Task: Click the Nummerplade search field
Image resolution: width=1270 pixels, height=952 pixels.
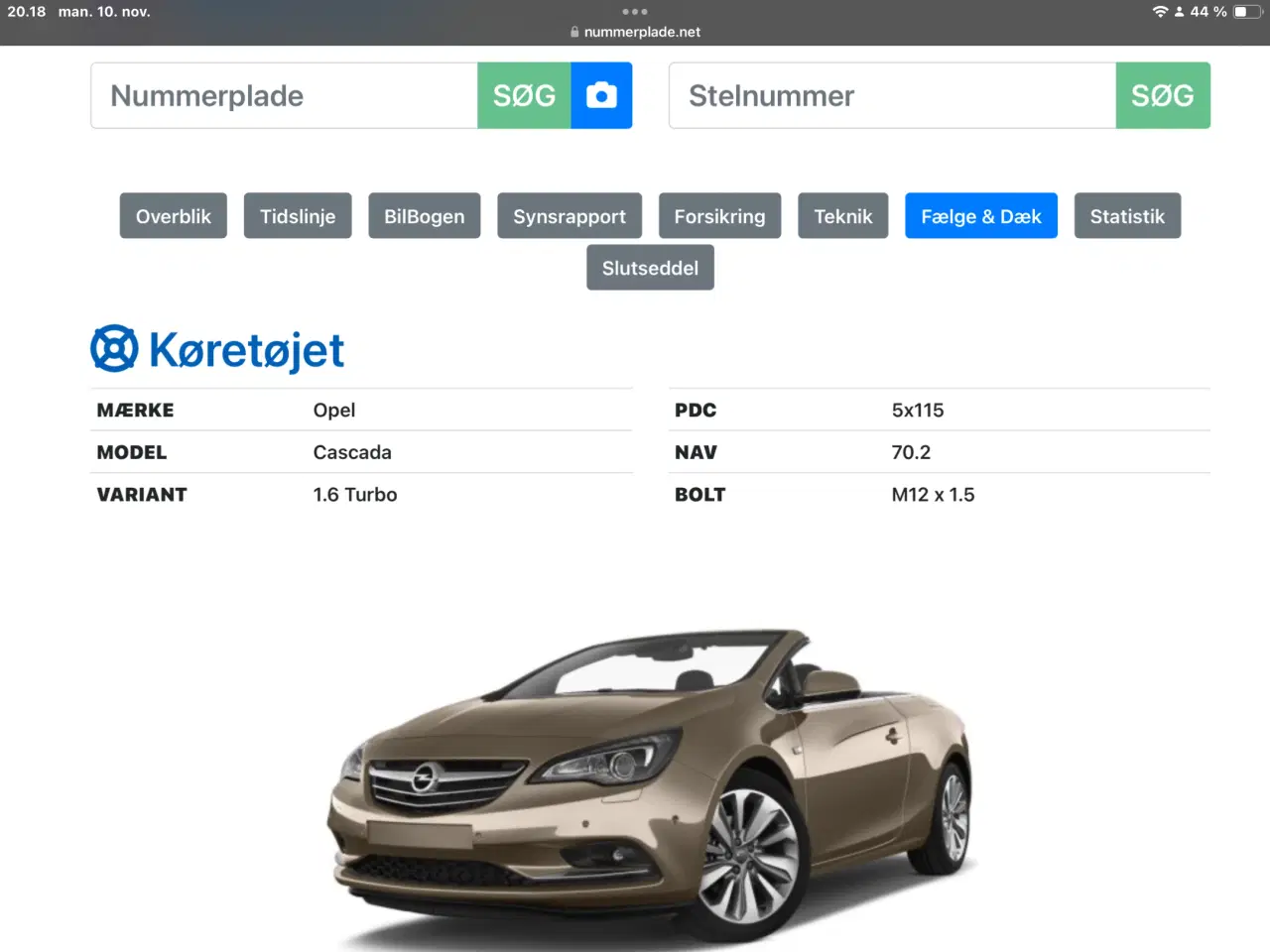Action: point(284,95)
